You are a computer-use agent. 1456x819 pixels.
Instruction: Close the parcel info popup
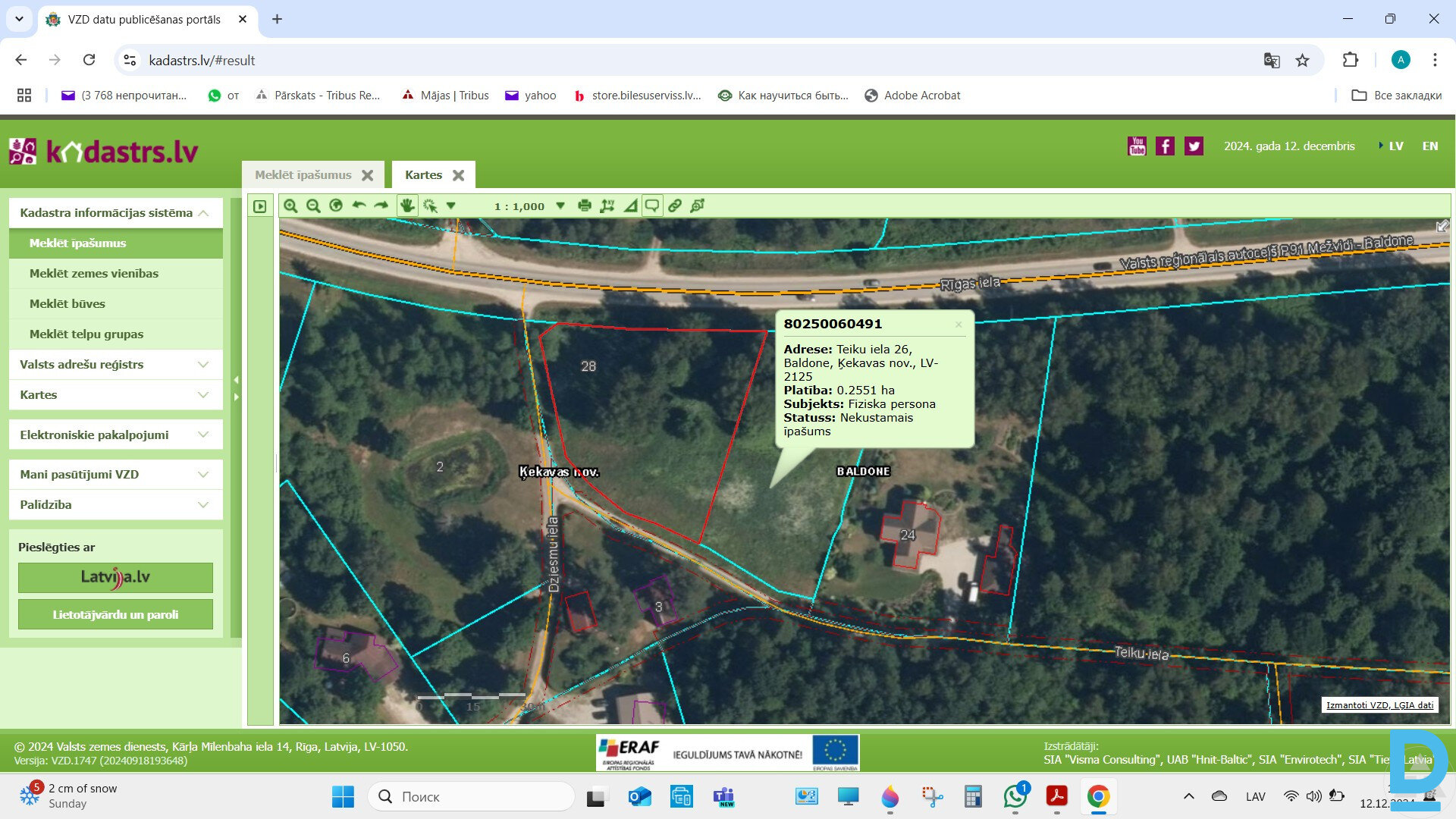[x=959, y=325]
